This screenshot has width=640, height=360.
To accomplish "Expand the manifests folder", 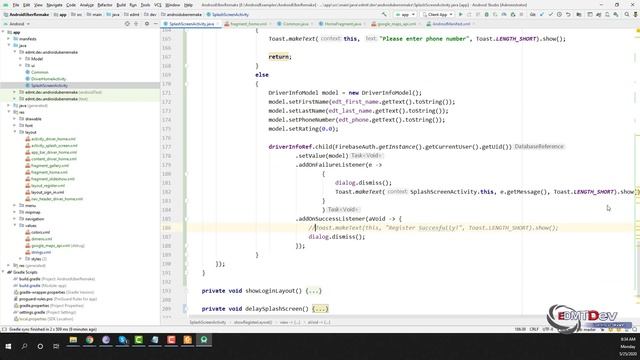I will 9,39.
